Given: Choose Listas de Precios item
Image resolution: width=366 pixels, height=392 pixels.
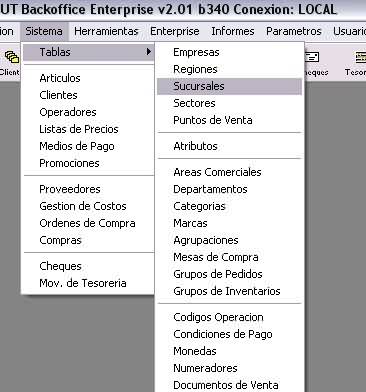Looking at the screenshot, I should point(88,129).
